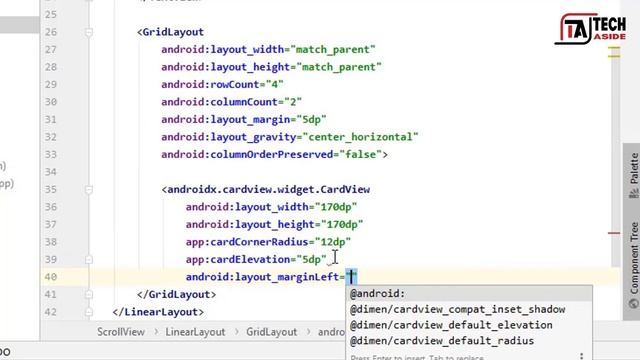This screenshot has width=640, height=360.
Task: Select ScrollView in the breadcrumb bar
Action: (121, 332)
